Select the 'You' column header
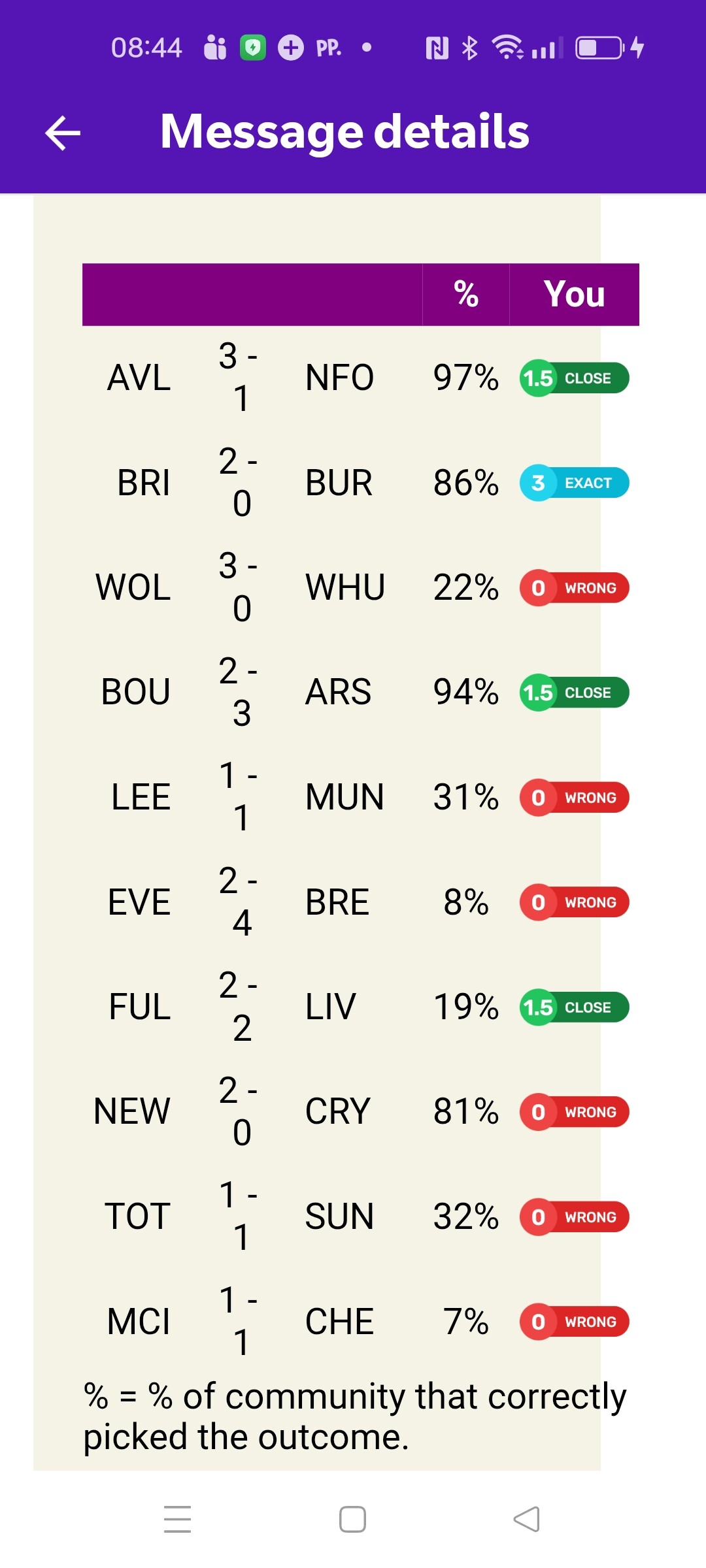Screen dimensions: 706x1568 (574, 294)
